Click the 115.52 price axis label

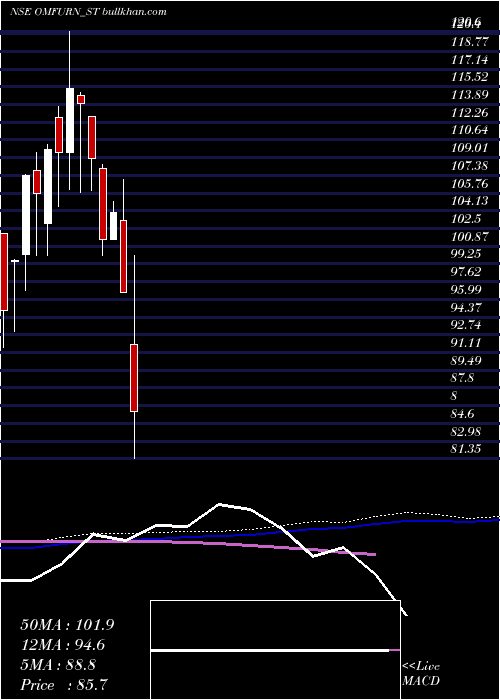[x=469, y=77]
